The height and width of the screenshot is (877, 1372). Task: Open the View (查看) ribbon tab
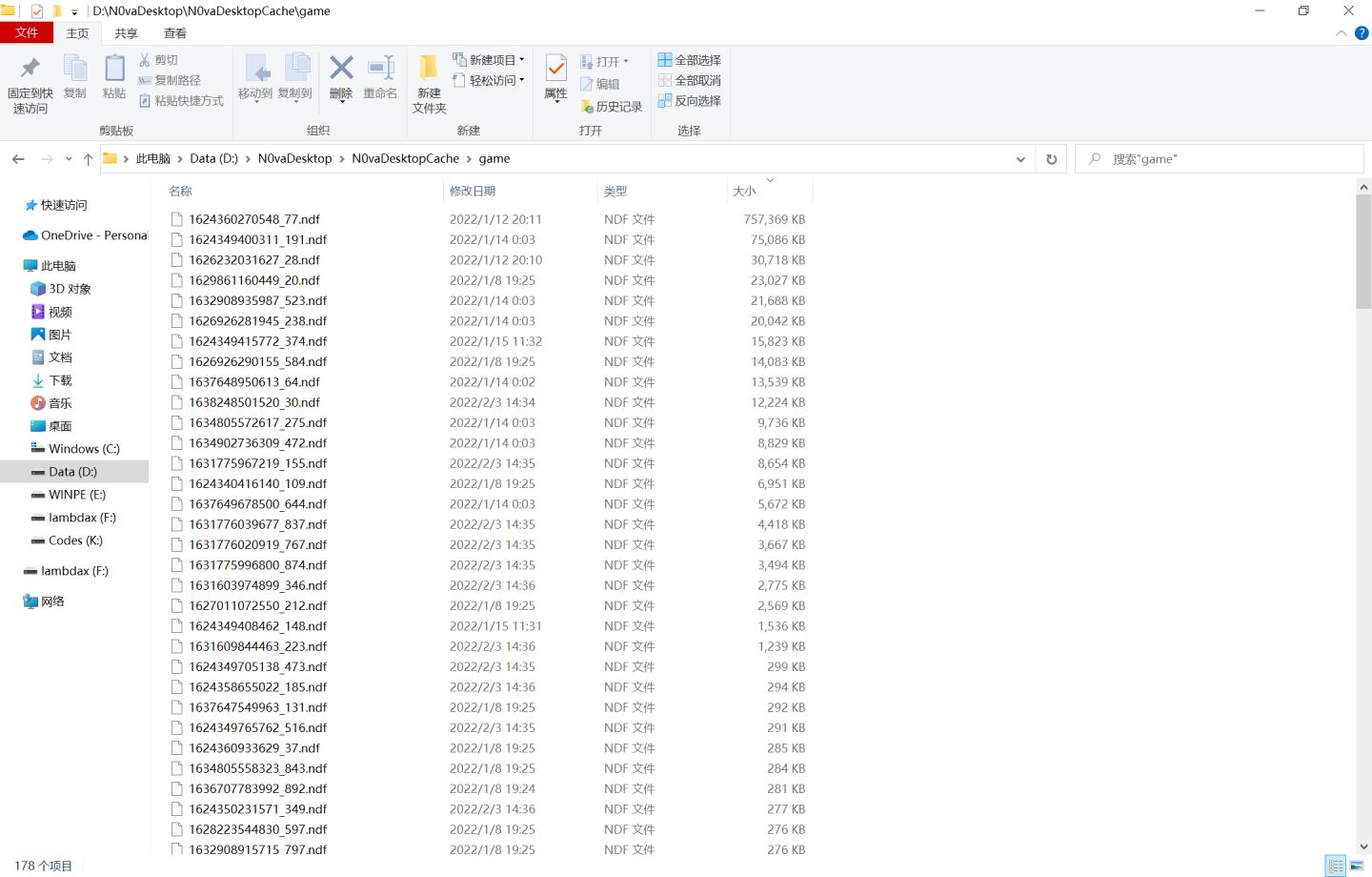pyautogui.click(x=175, y=33)
